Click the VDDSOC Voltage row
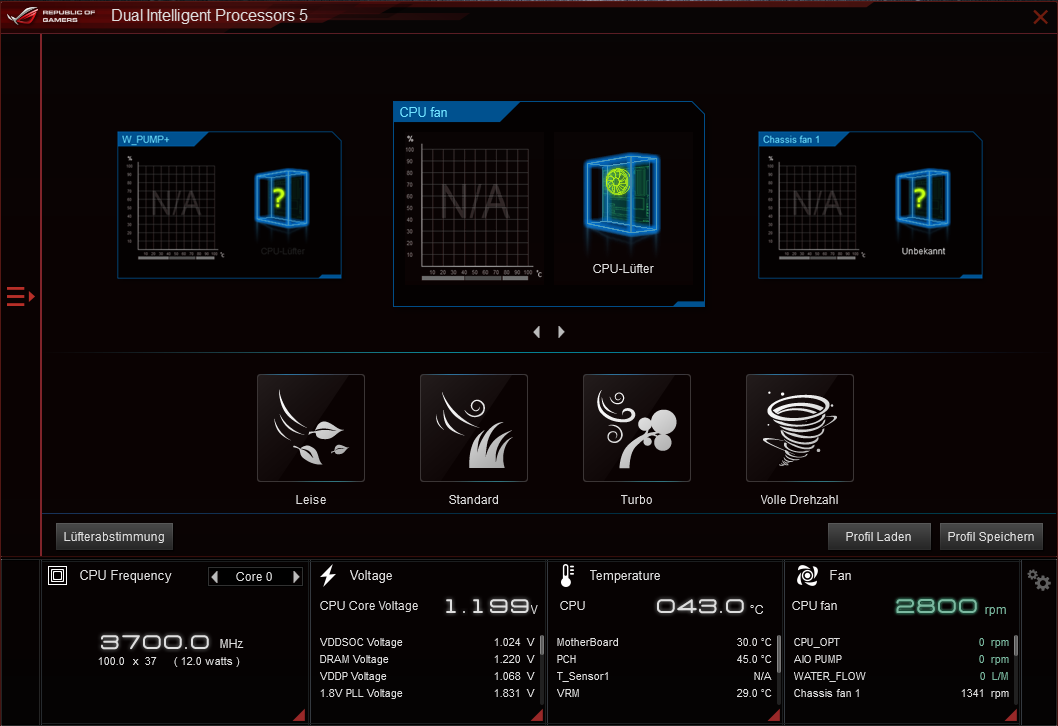Screen dimensions: 1058x726 point(426,642)
